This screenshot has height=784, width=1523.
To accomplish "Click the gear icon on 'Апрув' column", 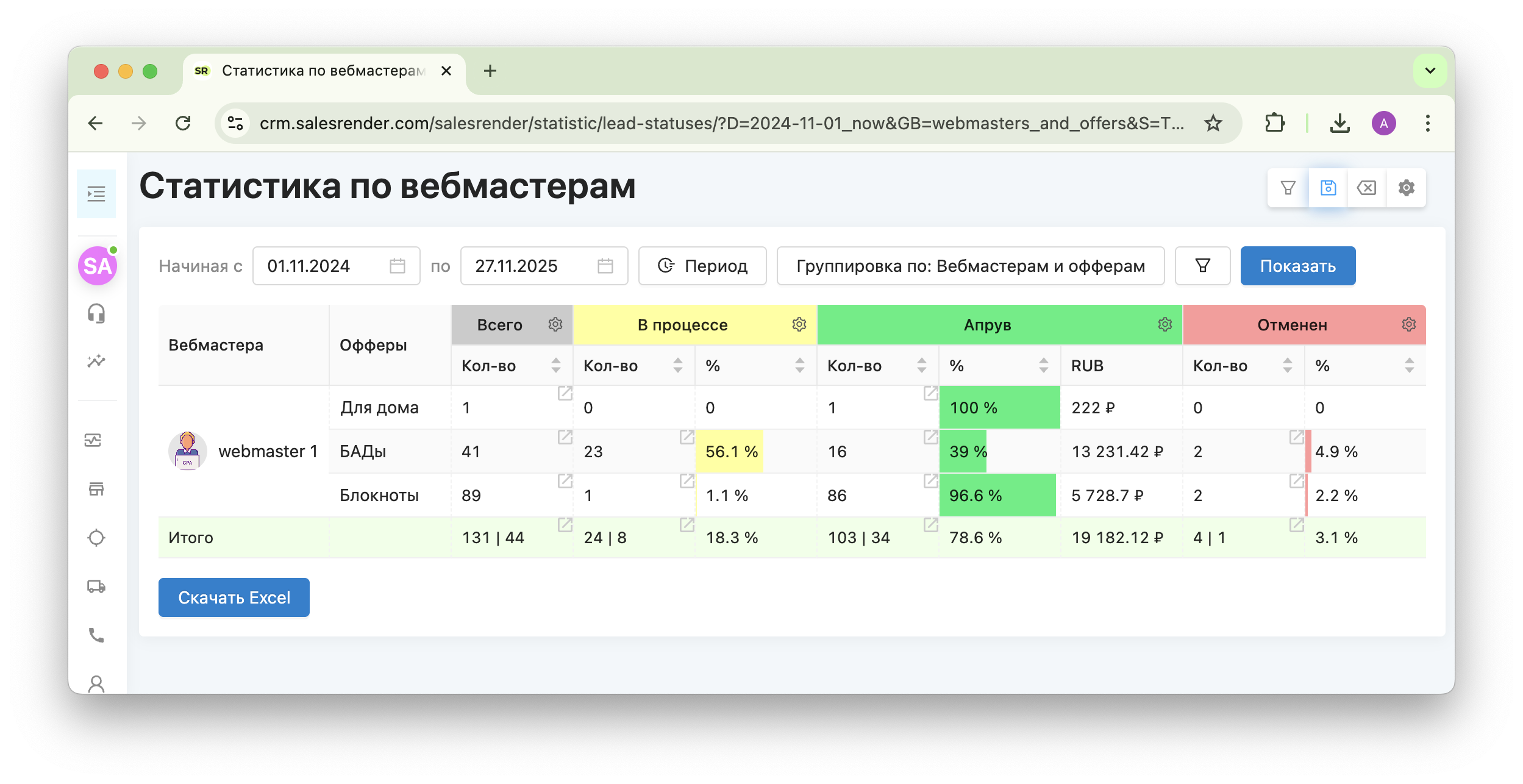I will point(1163,325).
